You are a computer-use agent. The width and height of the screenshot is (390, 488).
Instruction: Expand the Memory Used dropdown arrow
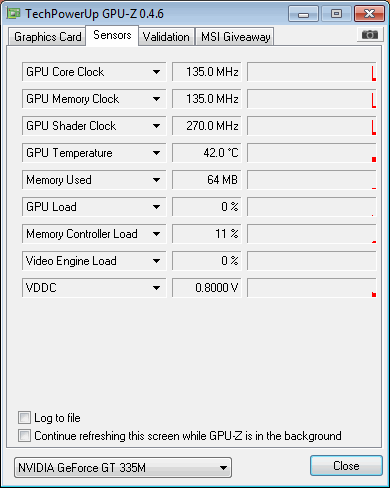point(156,180)
